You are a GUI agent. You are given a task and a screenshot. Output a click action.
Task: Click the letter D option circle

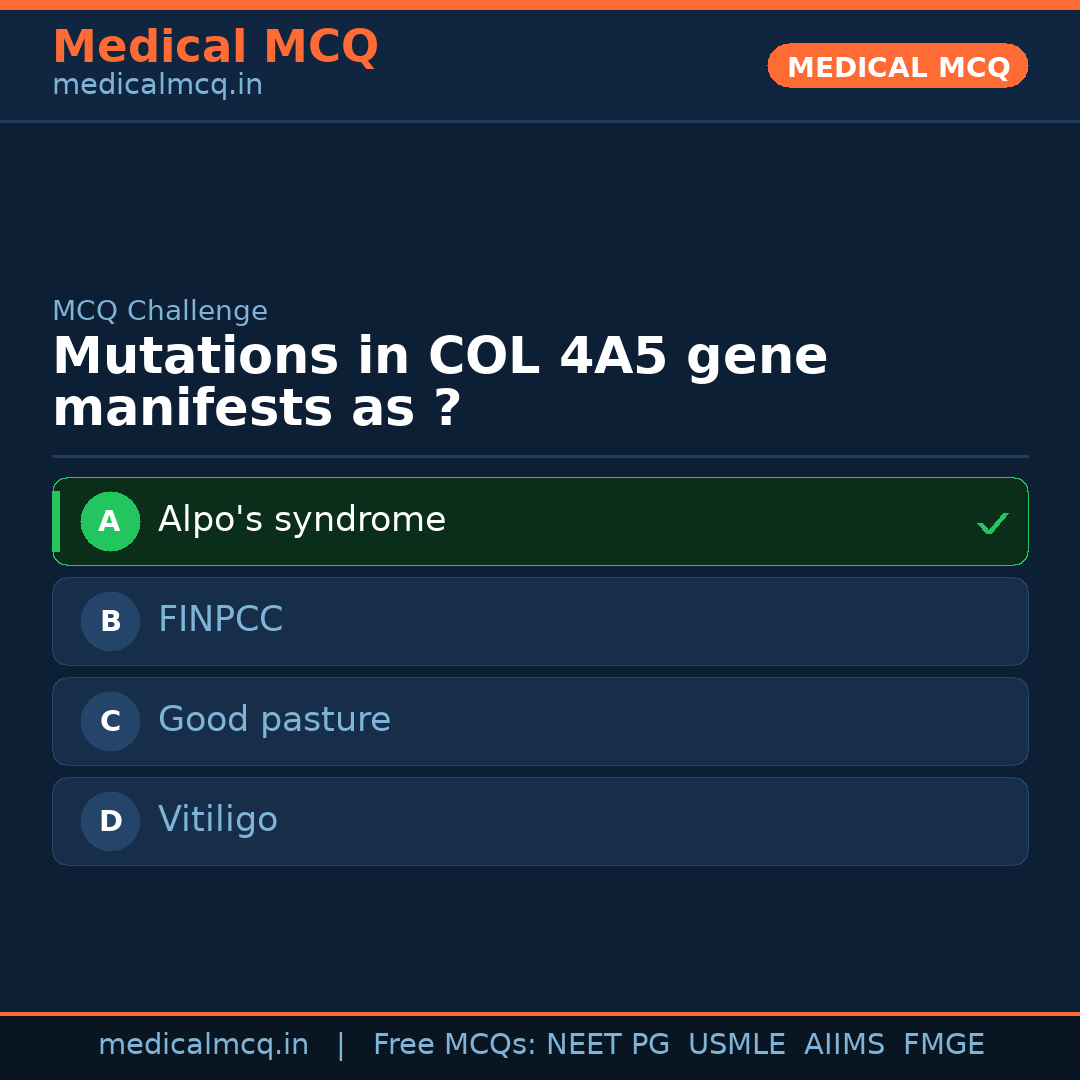(110, 821)
